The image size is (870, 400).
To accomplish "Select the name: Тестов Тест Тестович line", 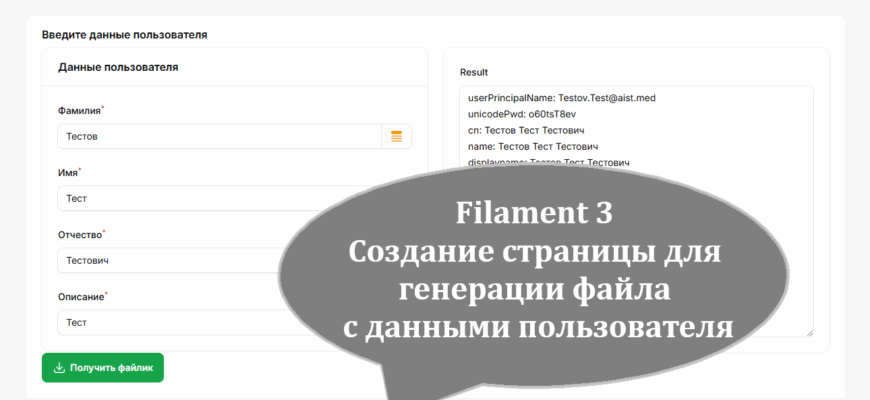I will (x=533, y=146).
